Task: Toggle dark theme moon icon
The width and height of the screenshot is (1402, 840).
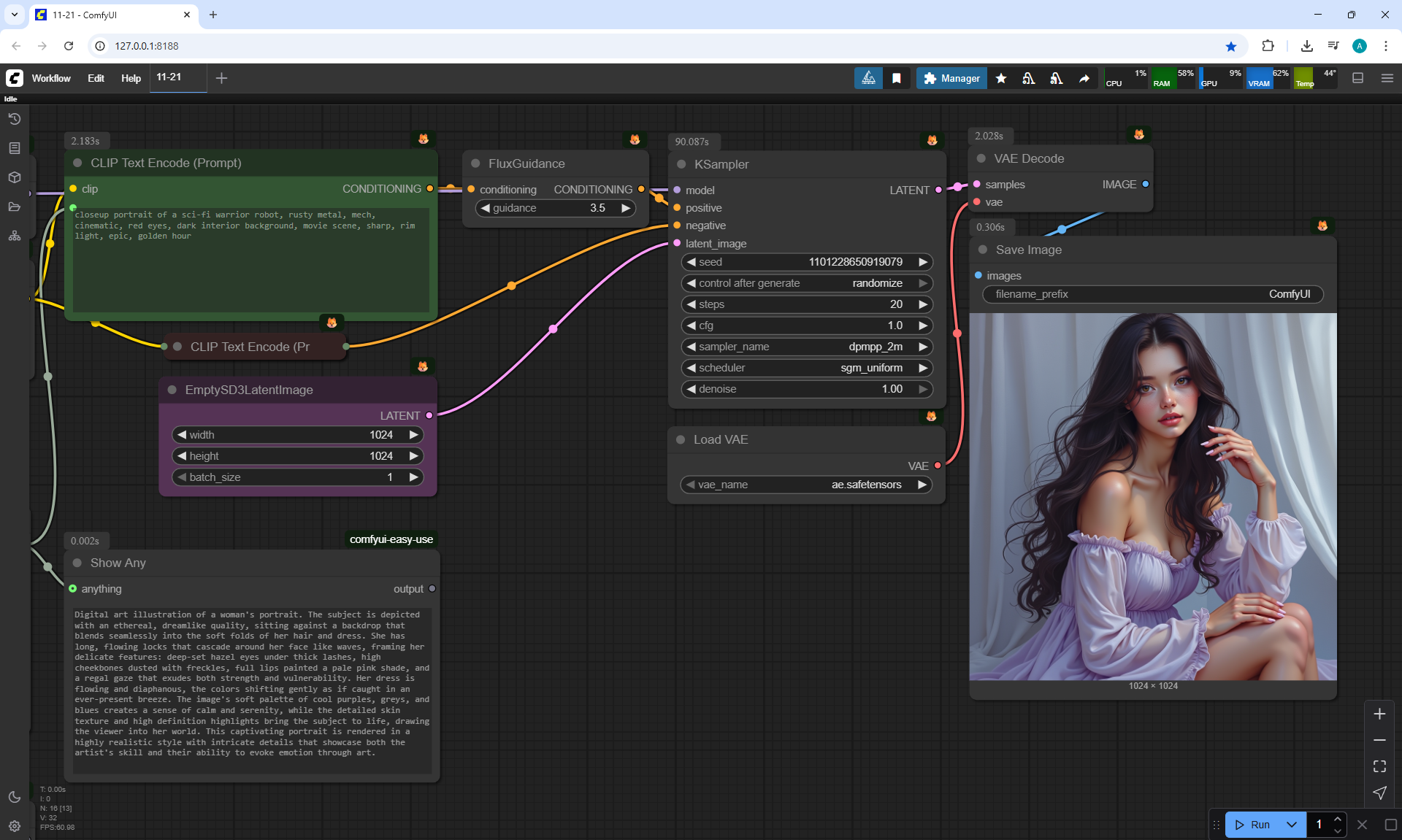Action: 15,797
